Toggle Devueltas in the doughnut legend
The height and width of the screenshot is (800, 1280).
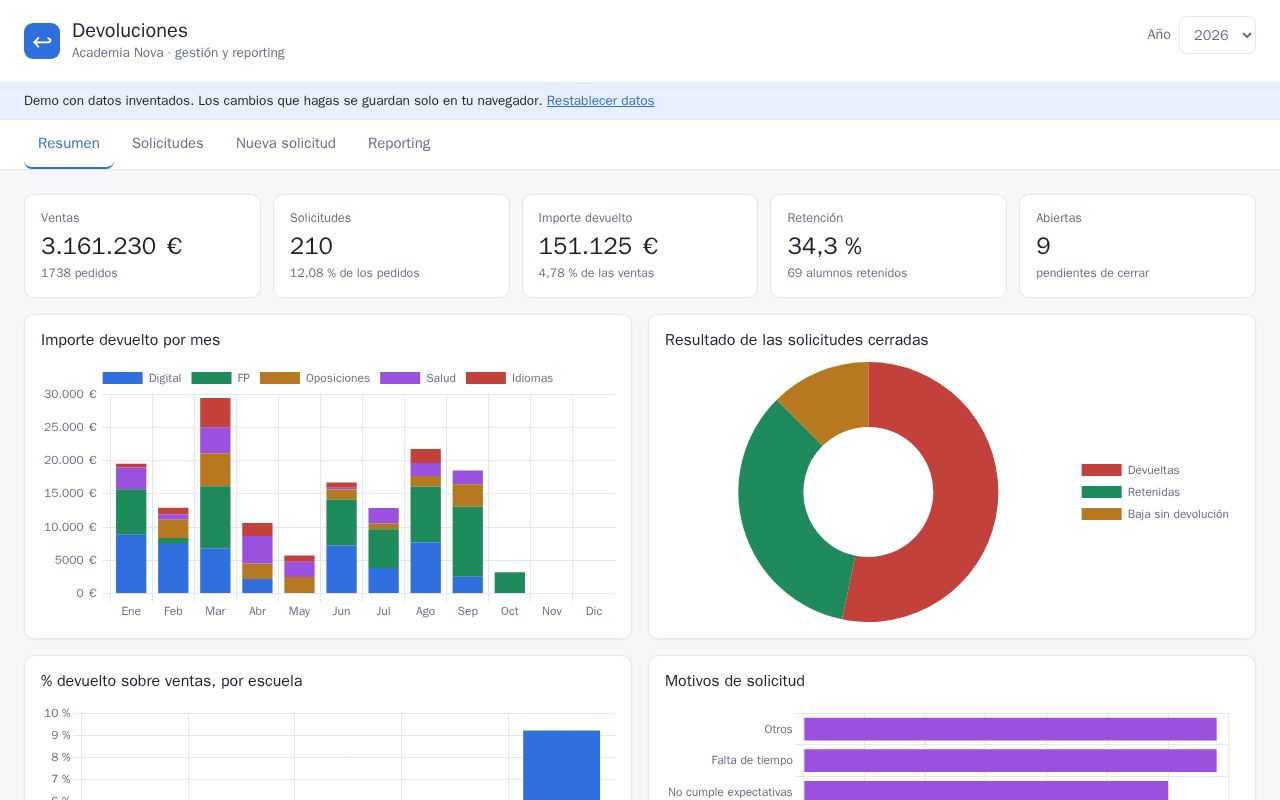pos(1130,470)
